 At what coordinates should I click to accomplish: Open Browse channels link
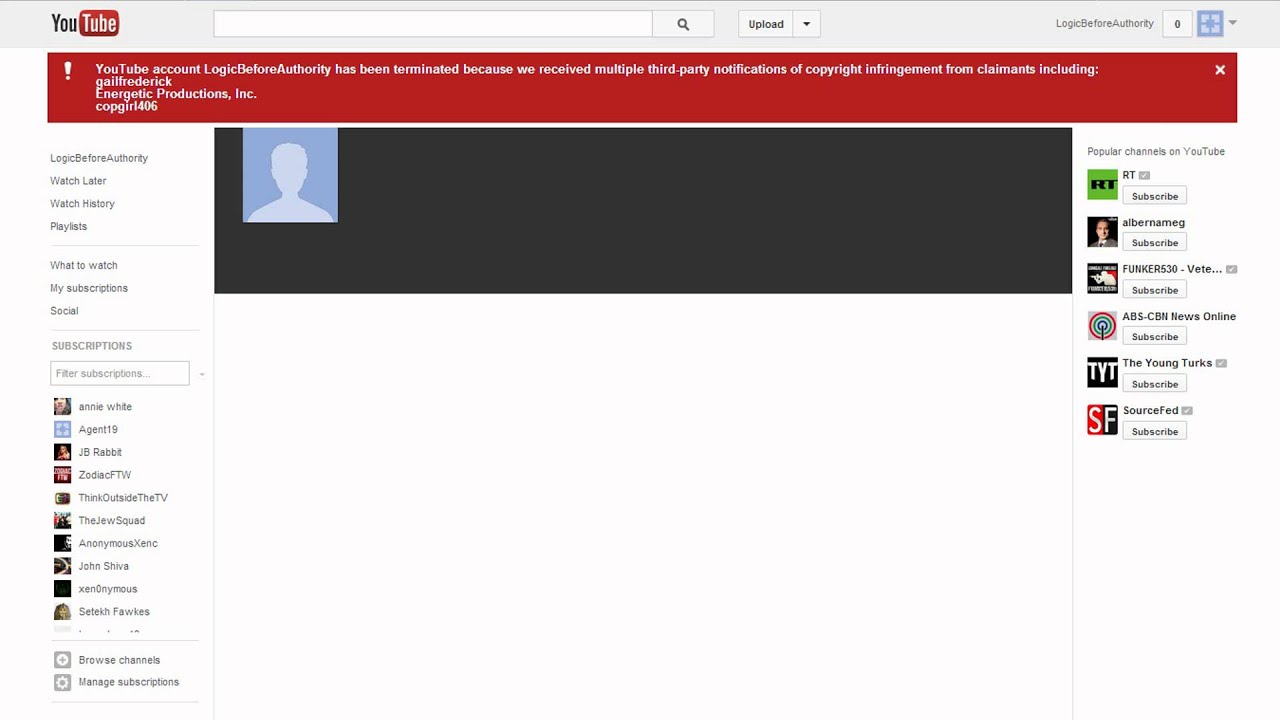tap(119, 660)
